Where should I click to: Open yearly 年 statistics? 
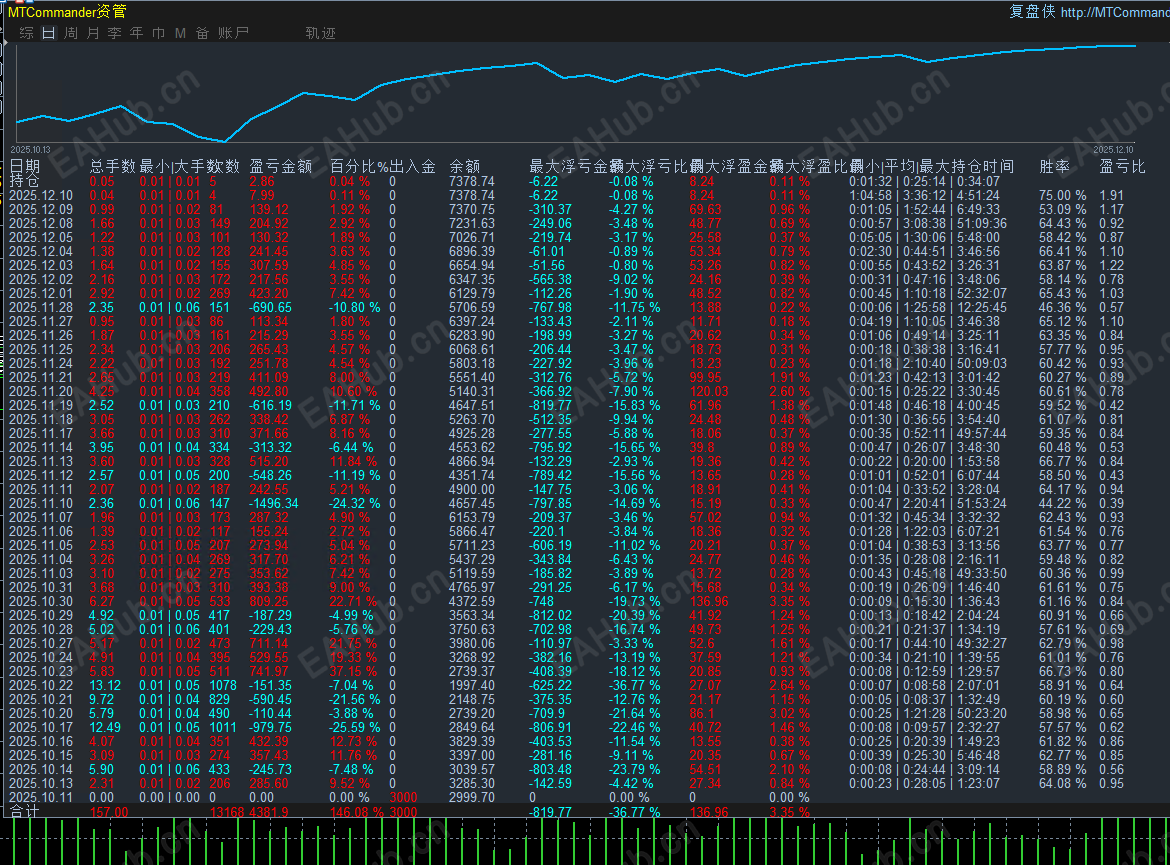[x=136, y=32]
